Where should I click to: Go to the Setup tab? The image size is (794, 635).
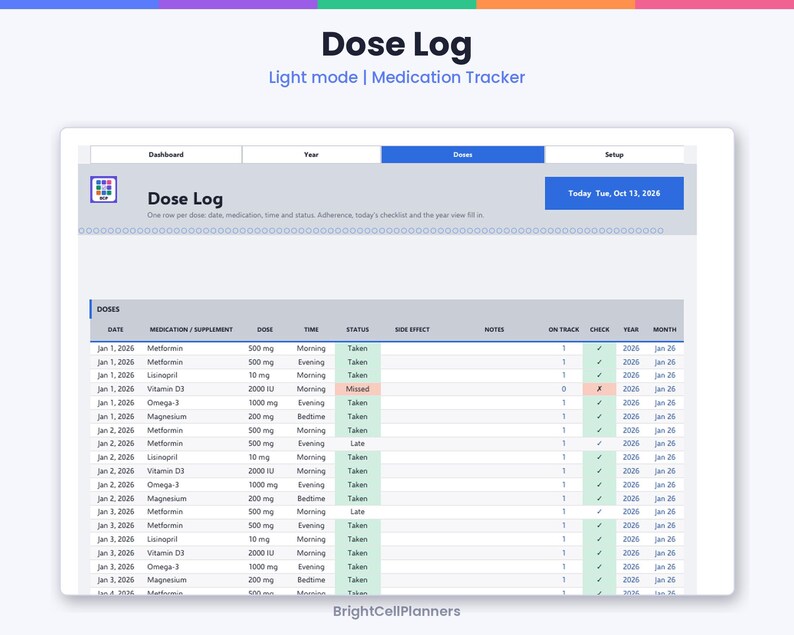point(614,154)
